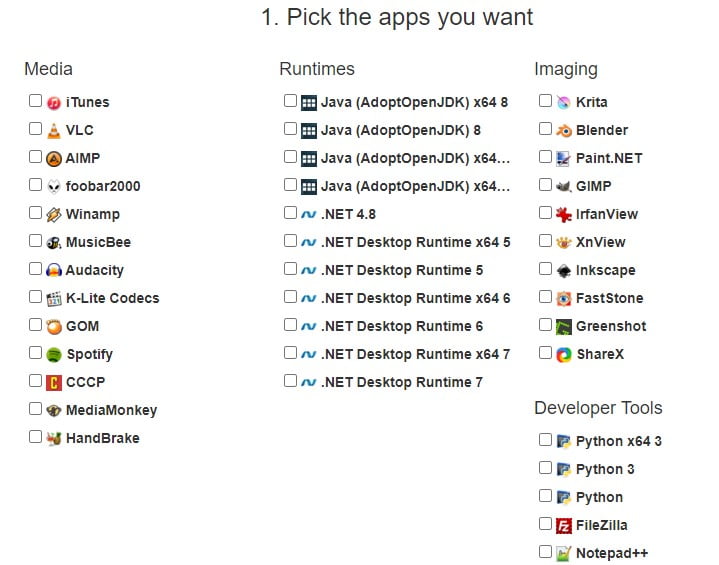Click the XnView label
This screenshot has height=565, width=719.
click(601, 242)
